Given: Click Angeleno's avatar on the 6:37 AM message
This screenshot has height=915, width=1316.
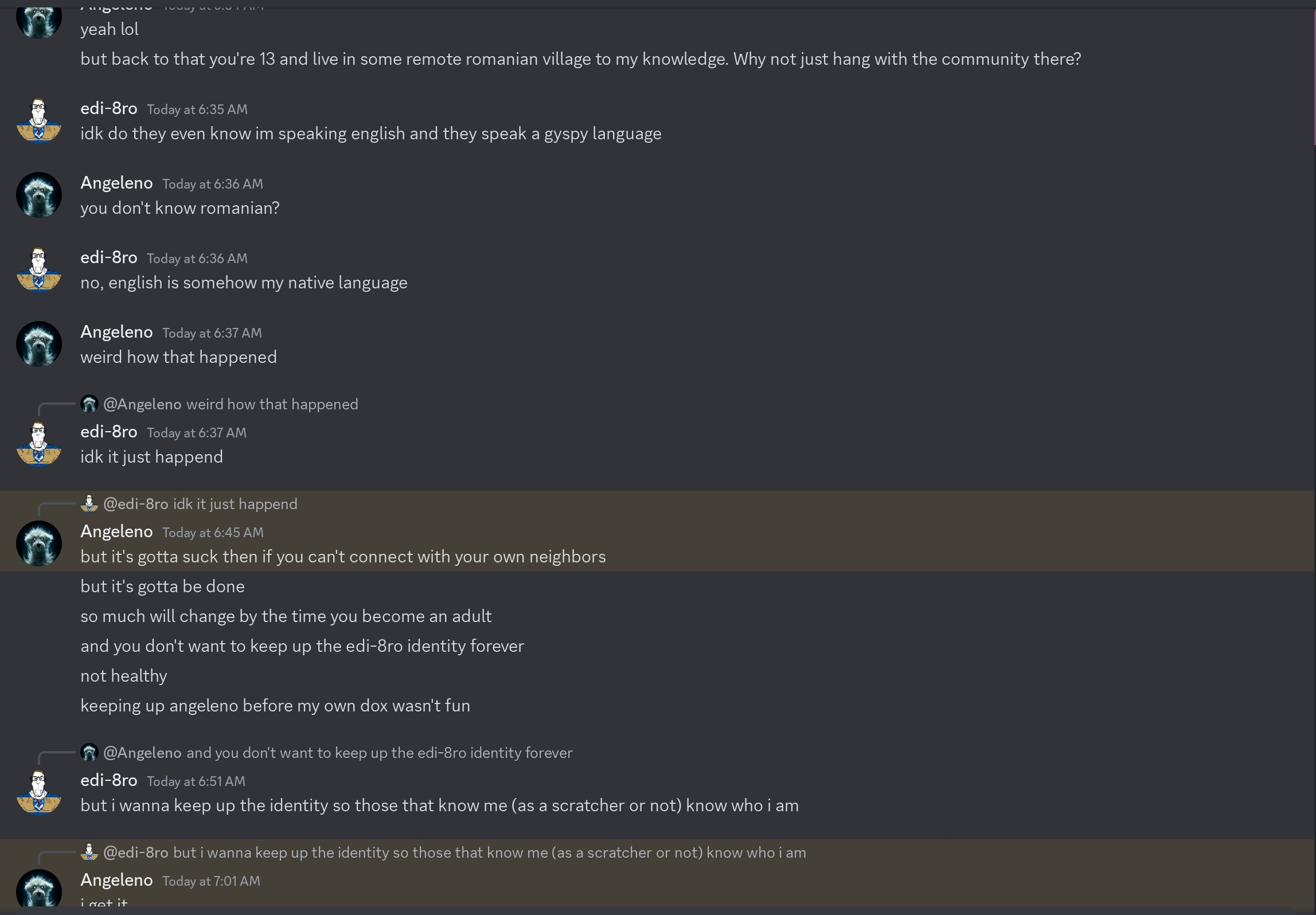Looking at the screenshot, I should [x=38, y=344].
